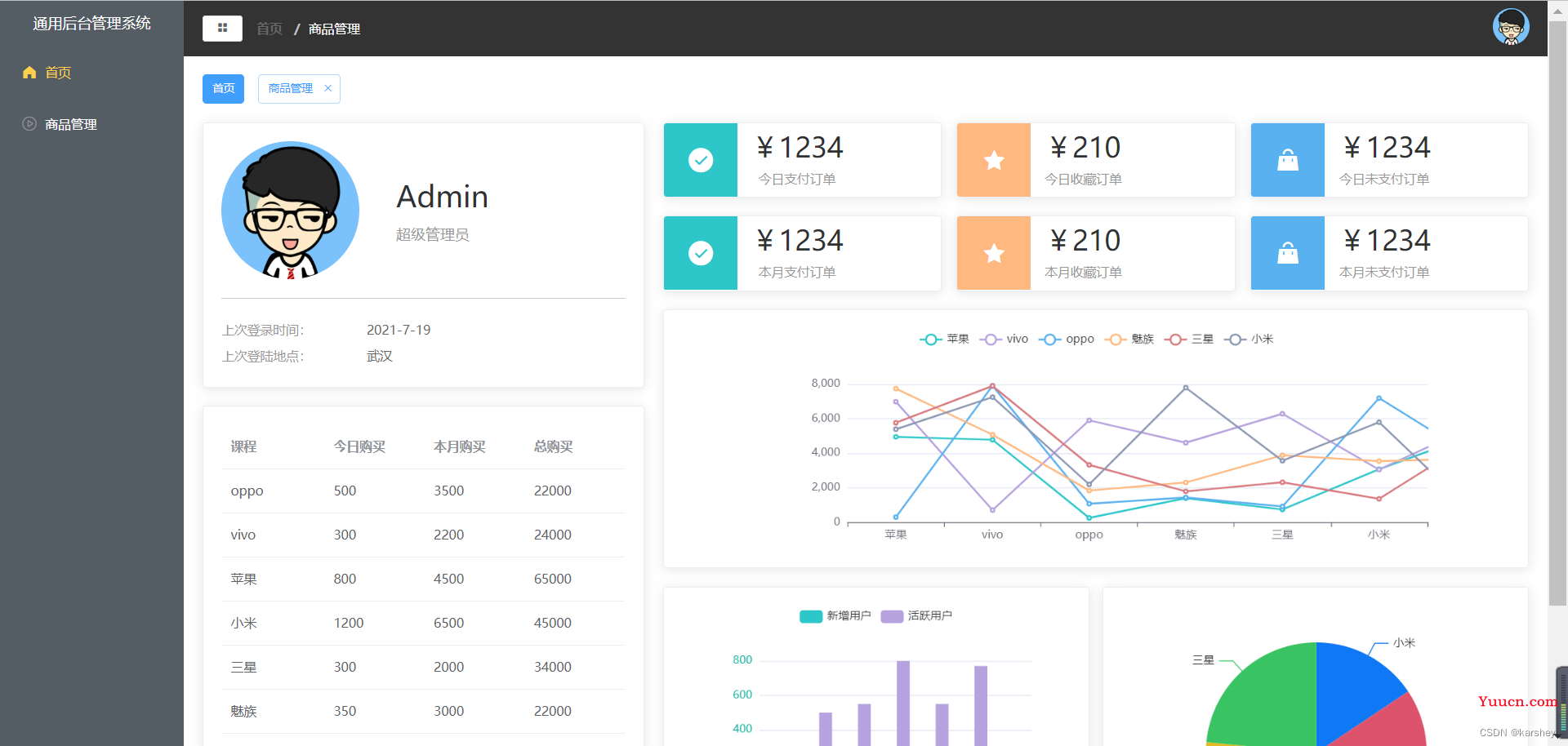Click Admin large profile avatar

pyautogui.click(x=290, y=210)
